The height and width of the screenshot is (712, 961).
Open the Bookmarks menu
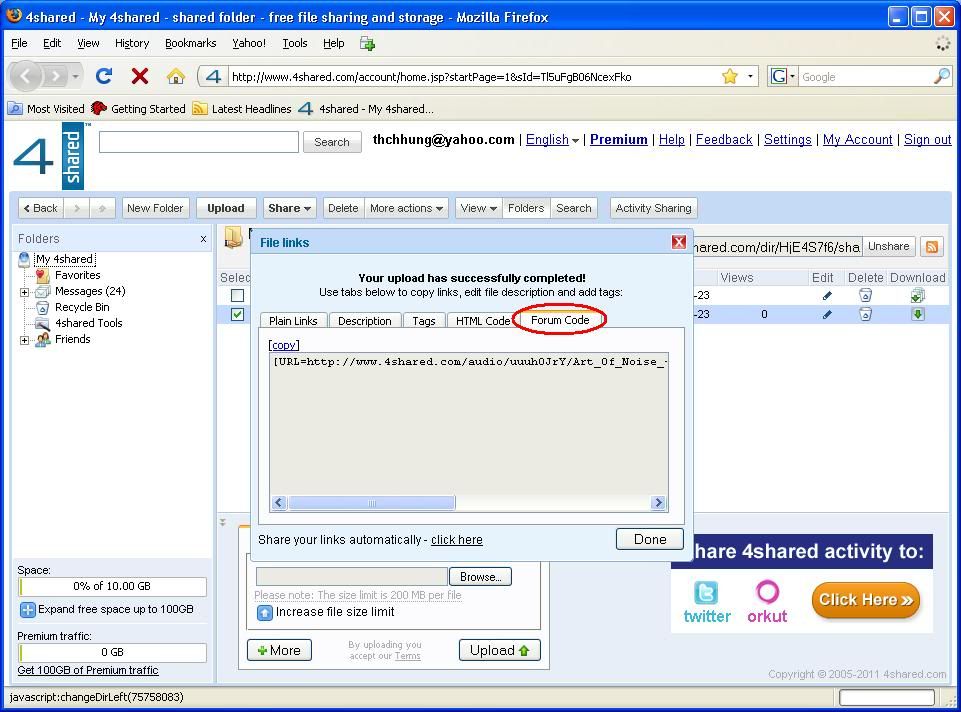[x=191, y=43]
